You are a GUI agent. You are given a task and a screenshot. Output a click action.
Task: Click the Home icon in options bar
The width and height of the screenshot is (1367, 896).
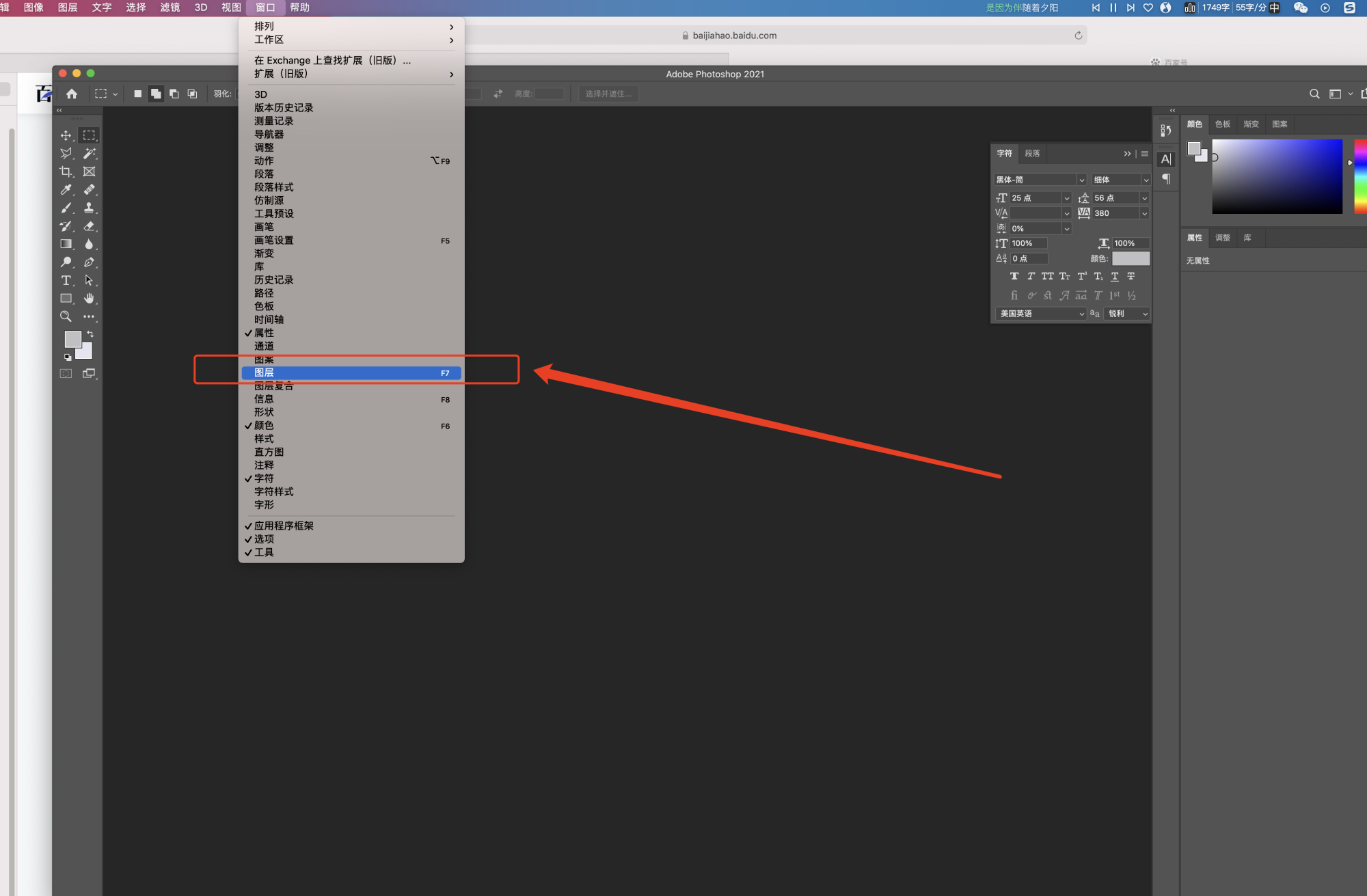(x=72, y=94)
